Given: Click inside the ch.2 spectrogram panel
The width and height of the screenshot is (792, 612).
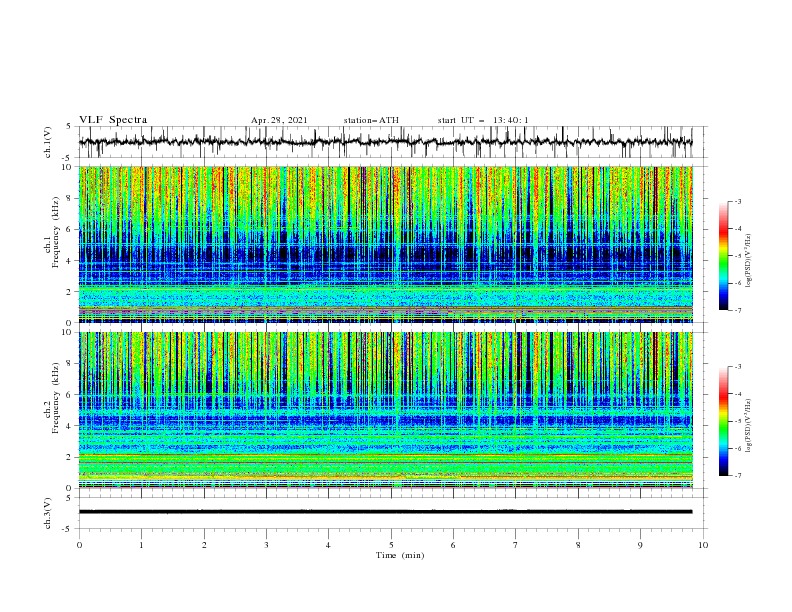Looking at the screenshot, I should 385,410.
